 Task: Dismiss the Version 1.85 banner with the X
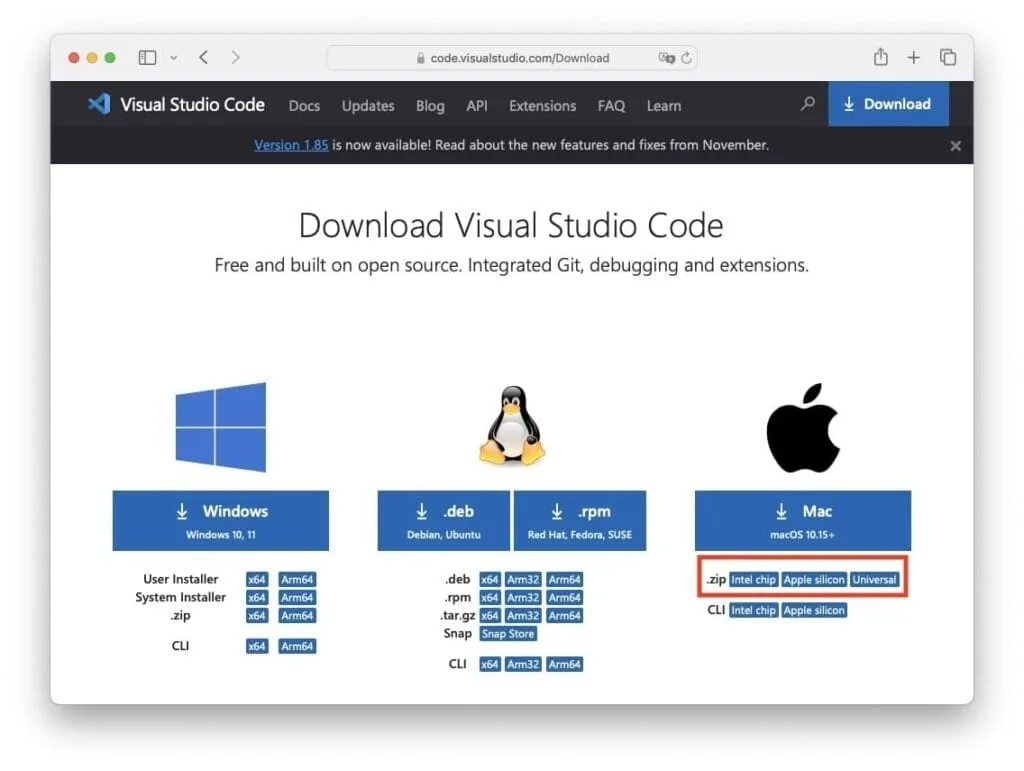955,145
